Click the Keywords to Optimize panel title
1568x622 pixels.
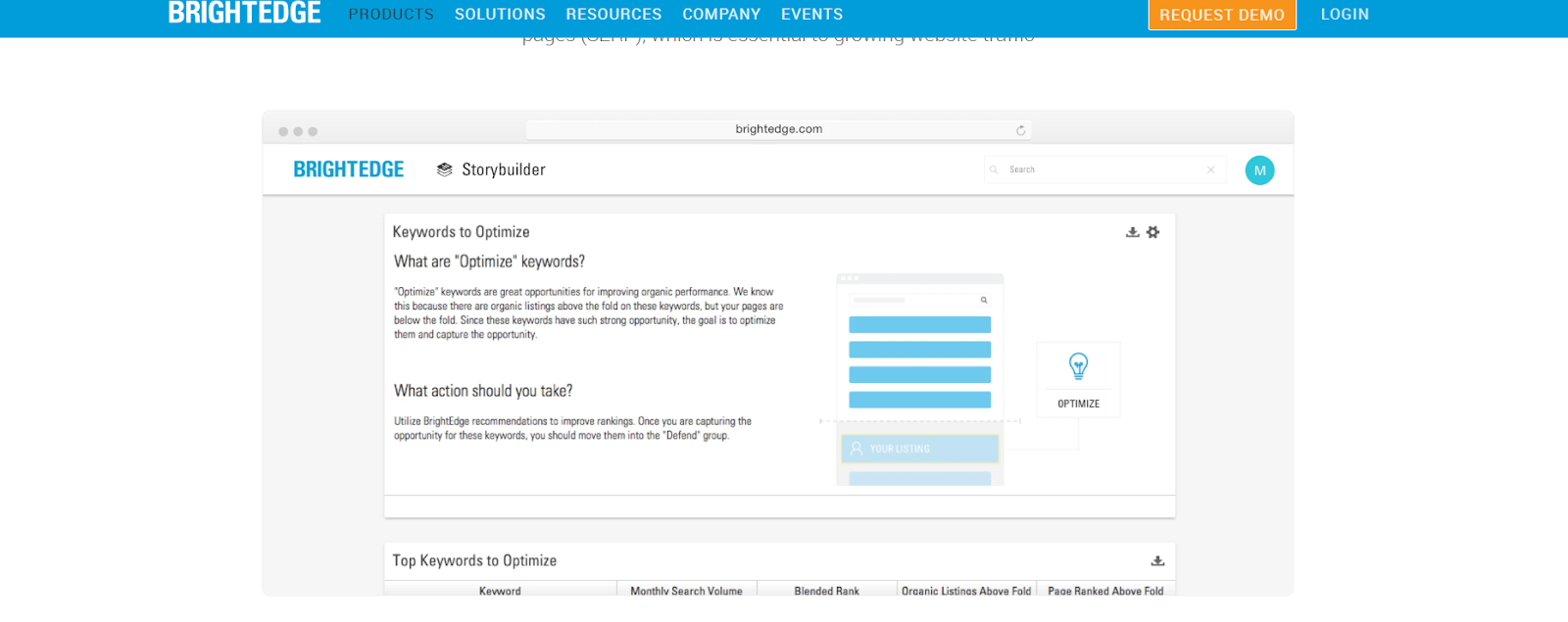click(461, 232)
